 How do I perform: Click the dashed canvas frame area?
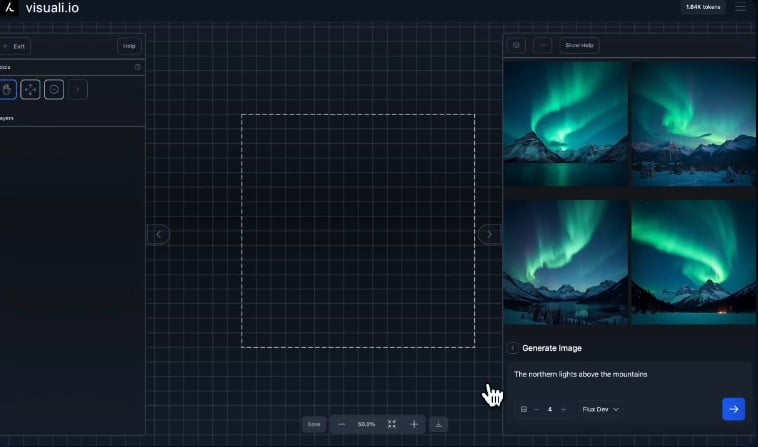tap(358, 231)
